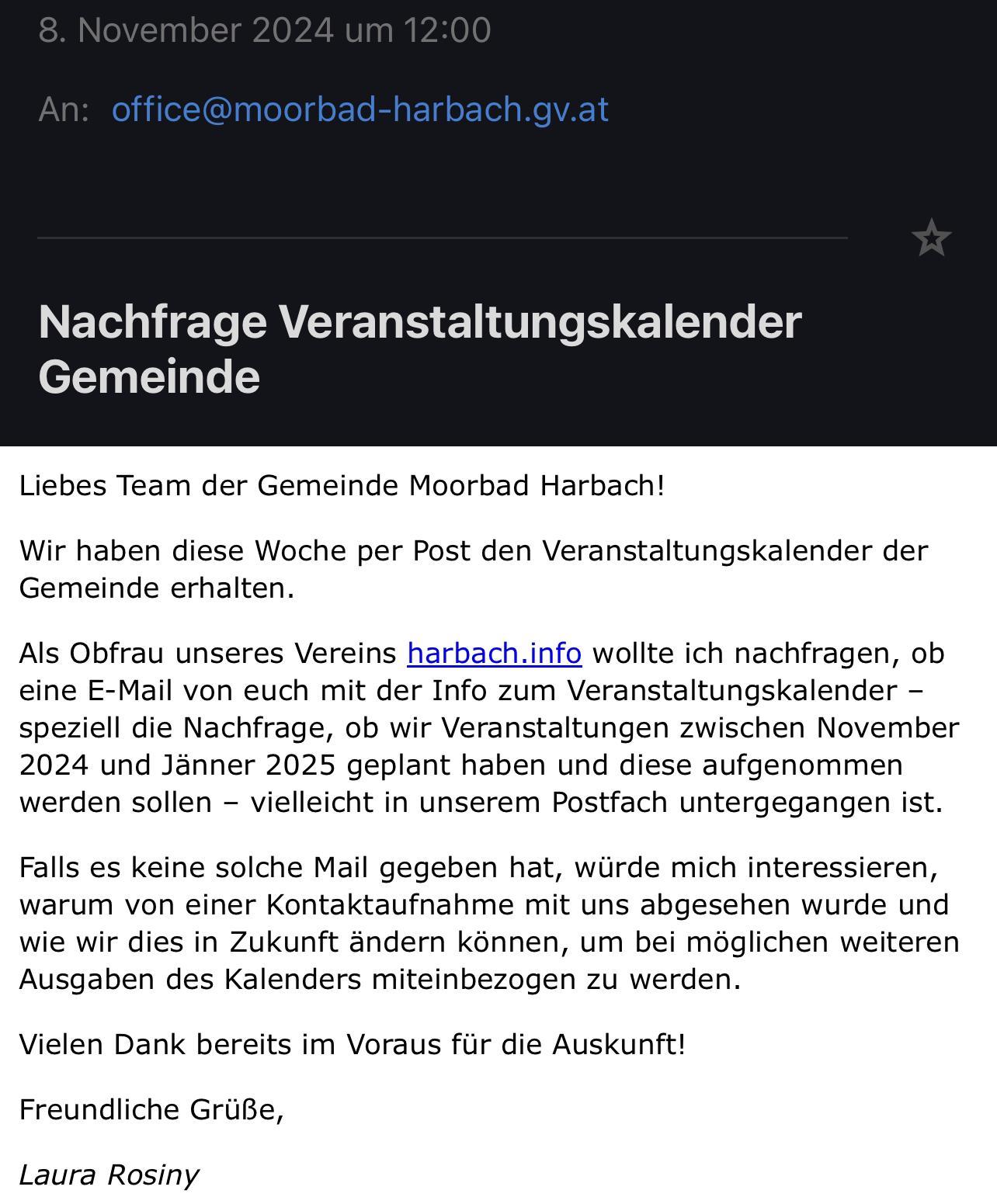Tap subject 'Nachfrage Veranstaltungskalender Gemeinde'
The width and height of the screenshot is (997, 1204).
pos(420,349)
